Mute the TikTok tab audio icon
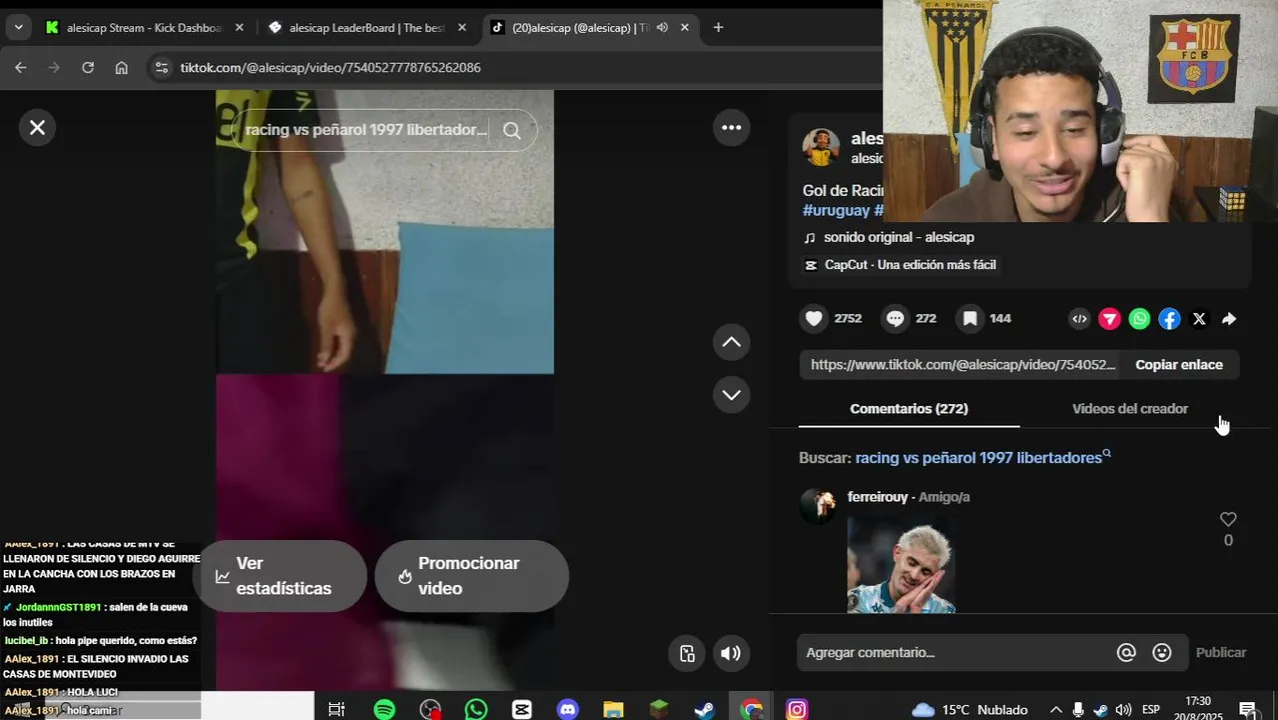1278x720 pixels. pos(662,28)
